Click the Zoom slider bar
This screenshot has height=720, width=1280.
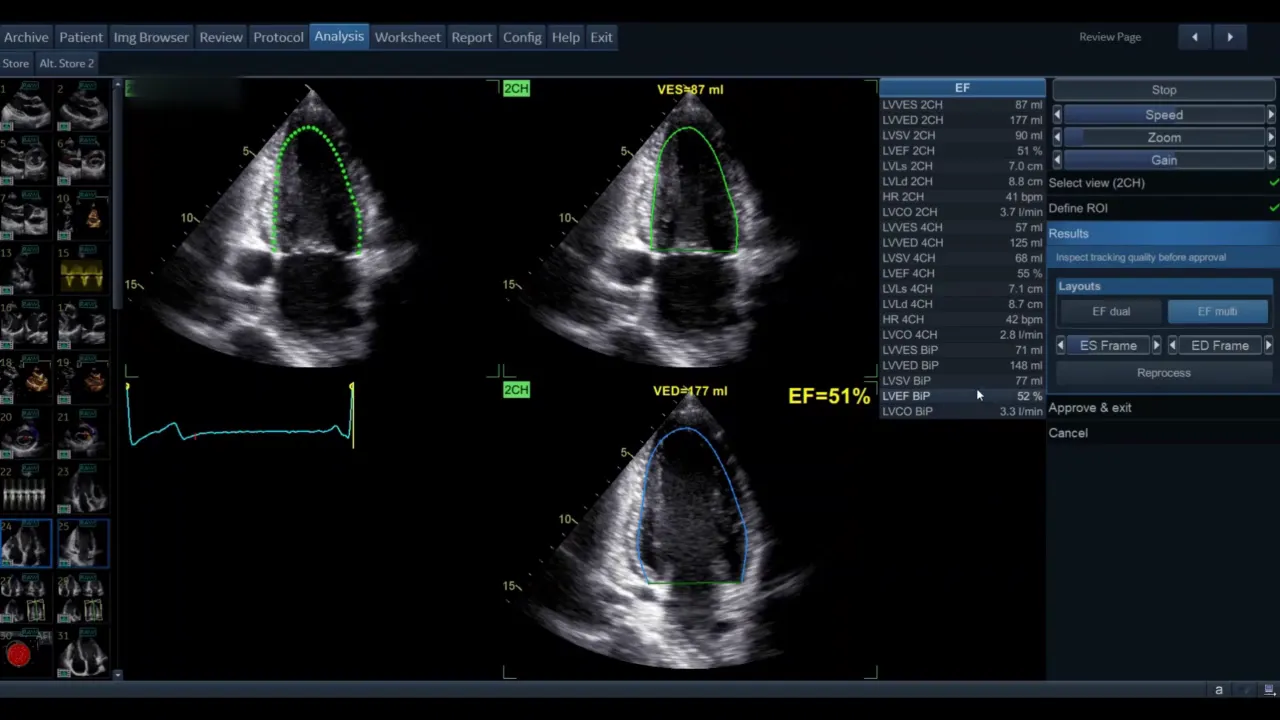(1164, 137)
